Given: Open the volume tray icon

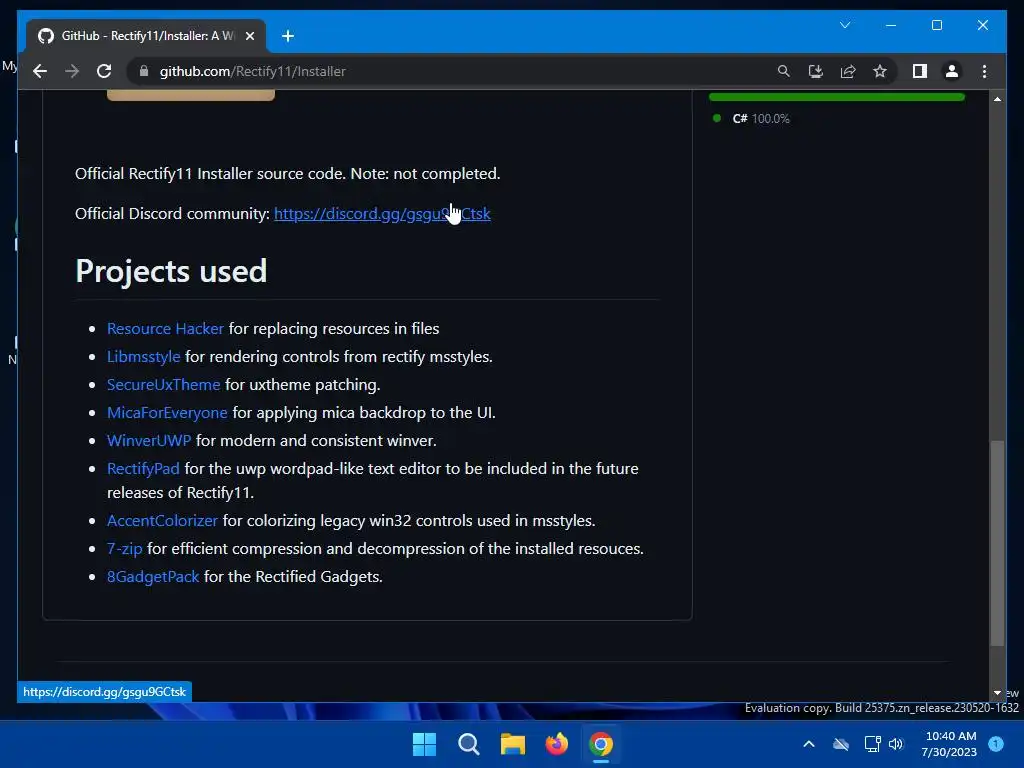Looking at the screenshot, I should point(896,744).
